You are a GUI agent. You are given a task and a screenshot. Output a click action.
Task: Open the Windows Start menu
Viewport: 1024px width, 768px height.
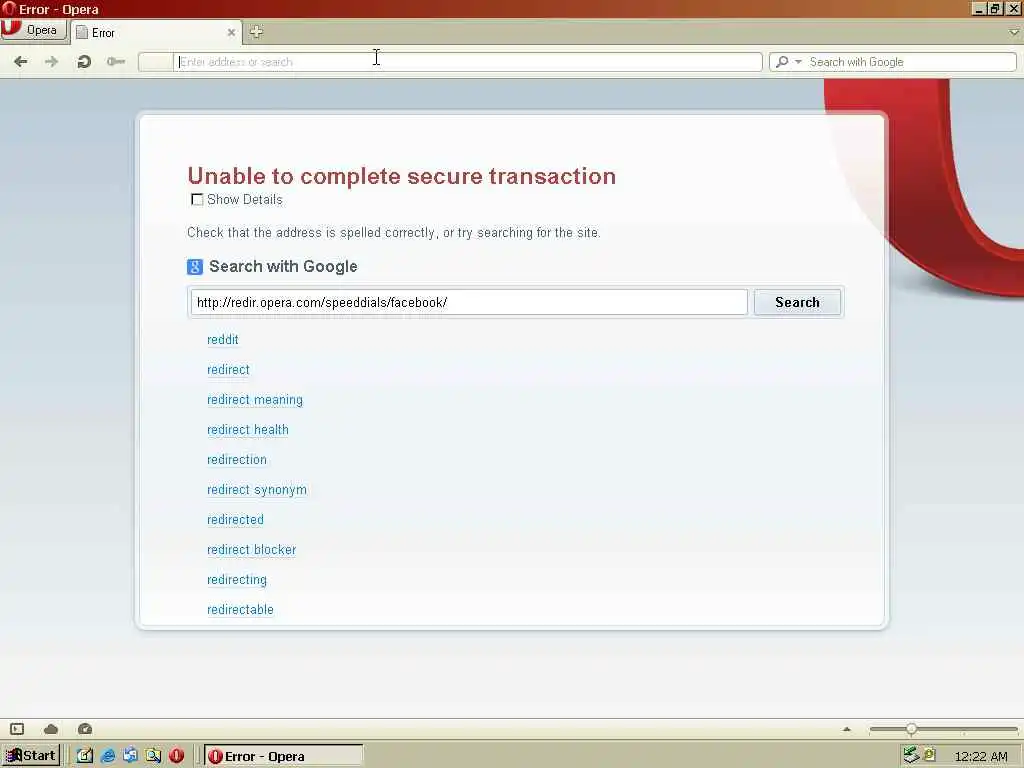pos(31,756)
